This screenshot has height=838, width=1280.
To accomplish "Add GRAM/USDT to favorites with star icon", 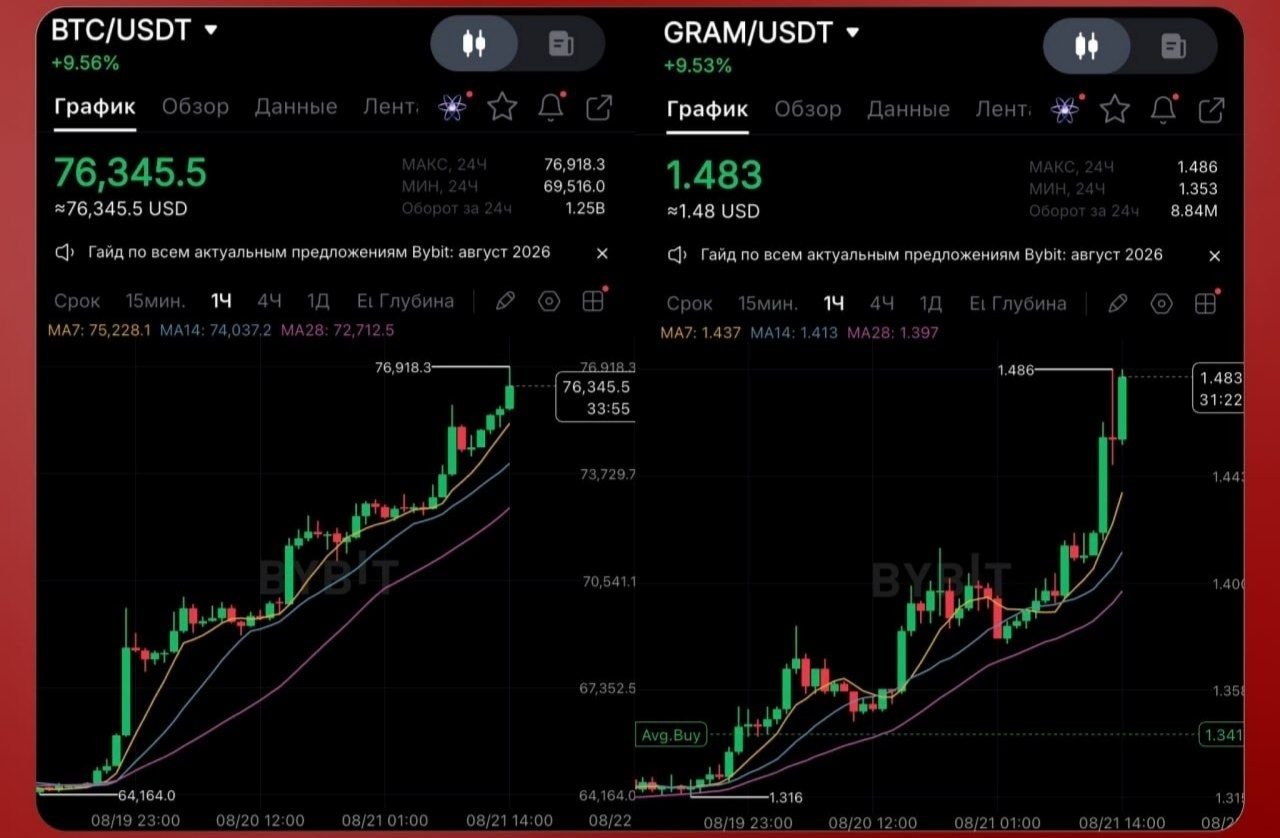I will [x=1115, y=109].
